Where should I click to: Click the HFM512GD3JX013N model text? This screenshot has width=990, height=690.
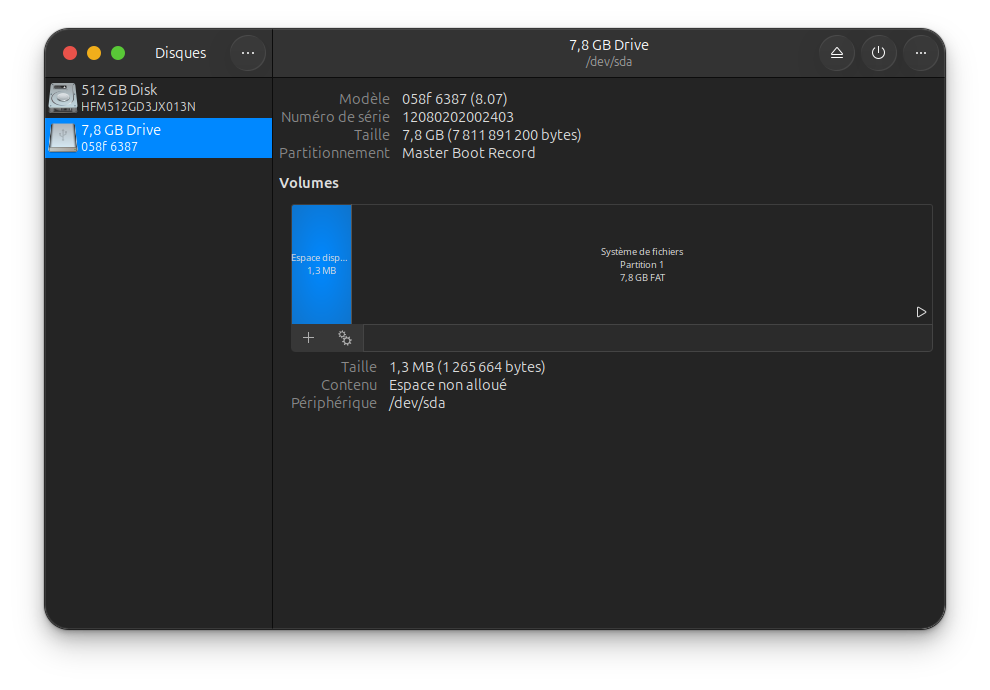[138, 107]
